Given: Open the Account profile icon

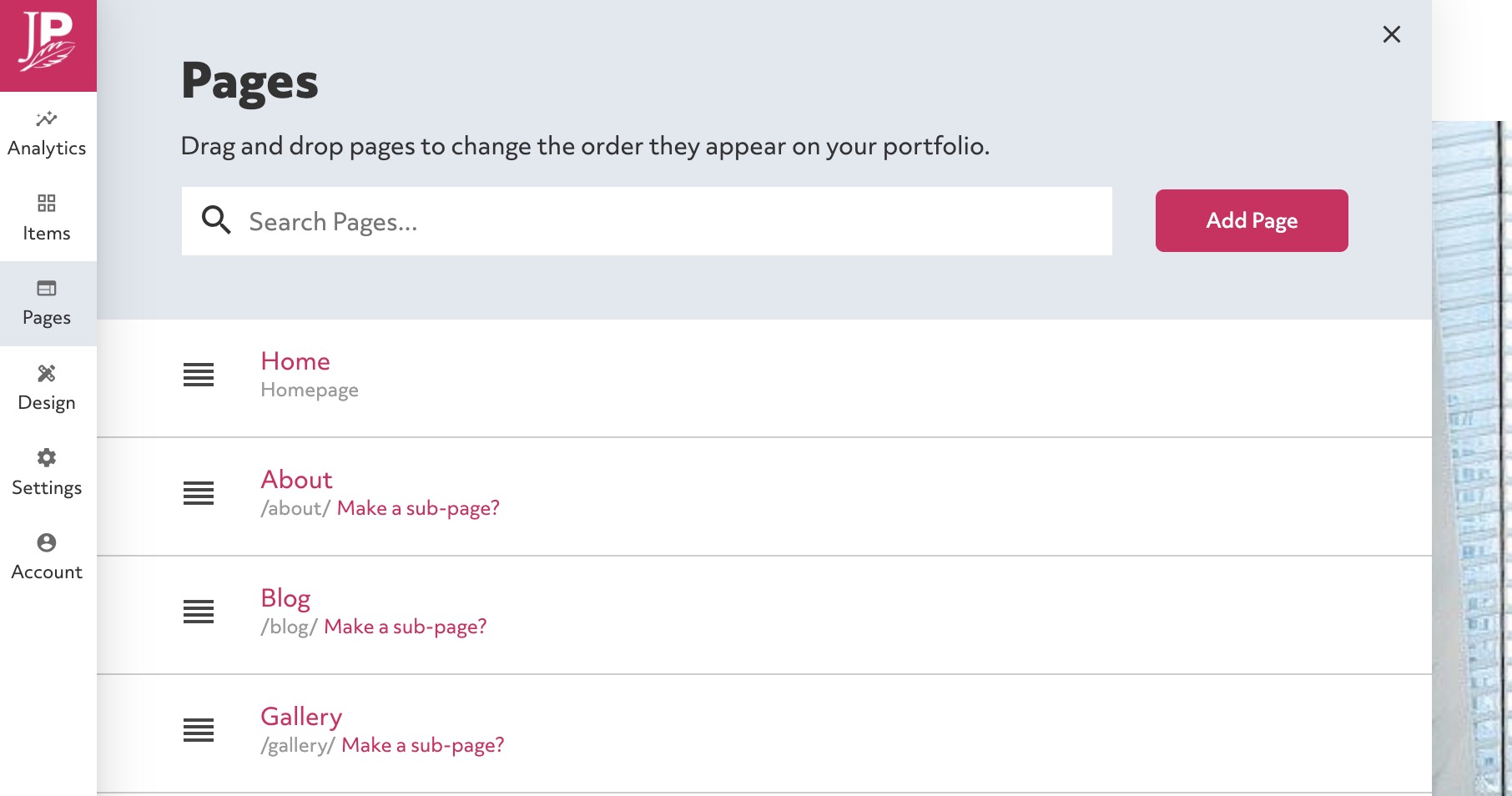Looking at the screenshot, I should point(47,542).
